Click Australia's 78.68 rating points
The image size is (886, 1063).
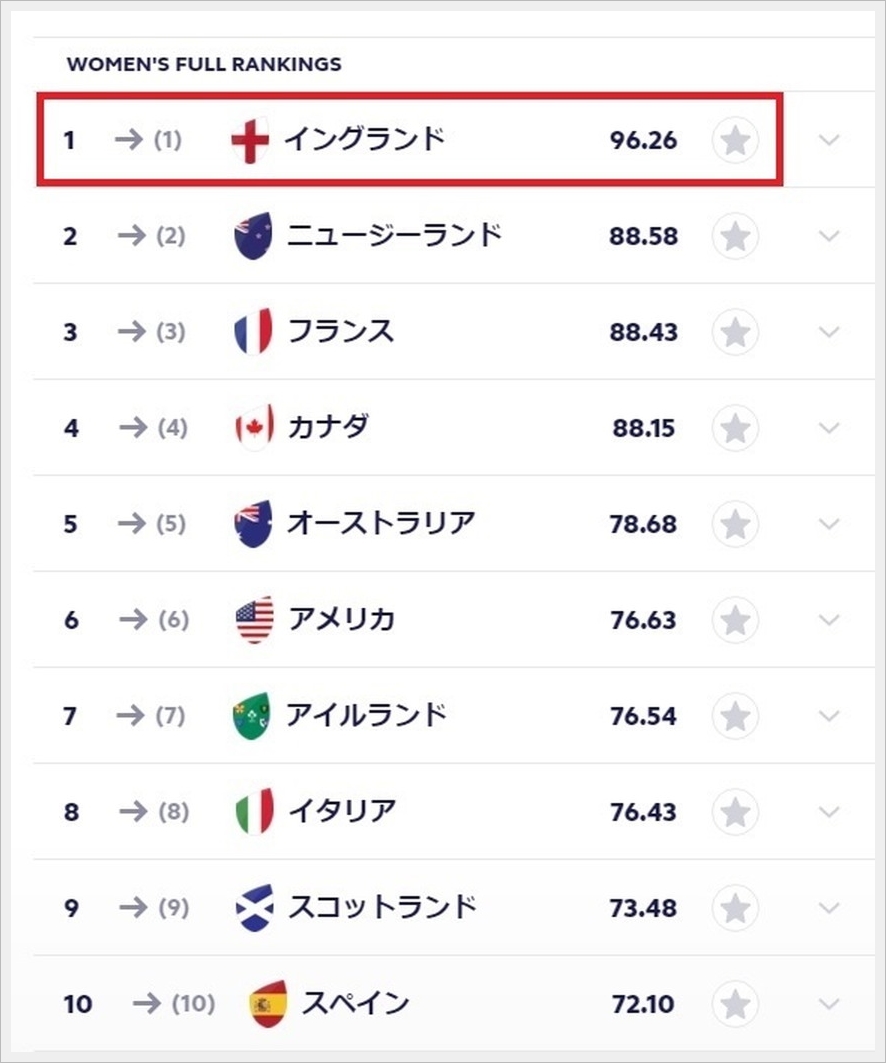coord(643,525)
